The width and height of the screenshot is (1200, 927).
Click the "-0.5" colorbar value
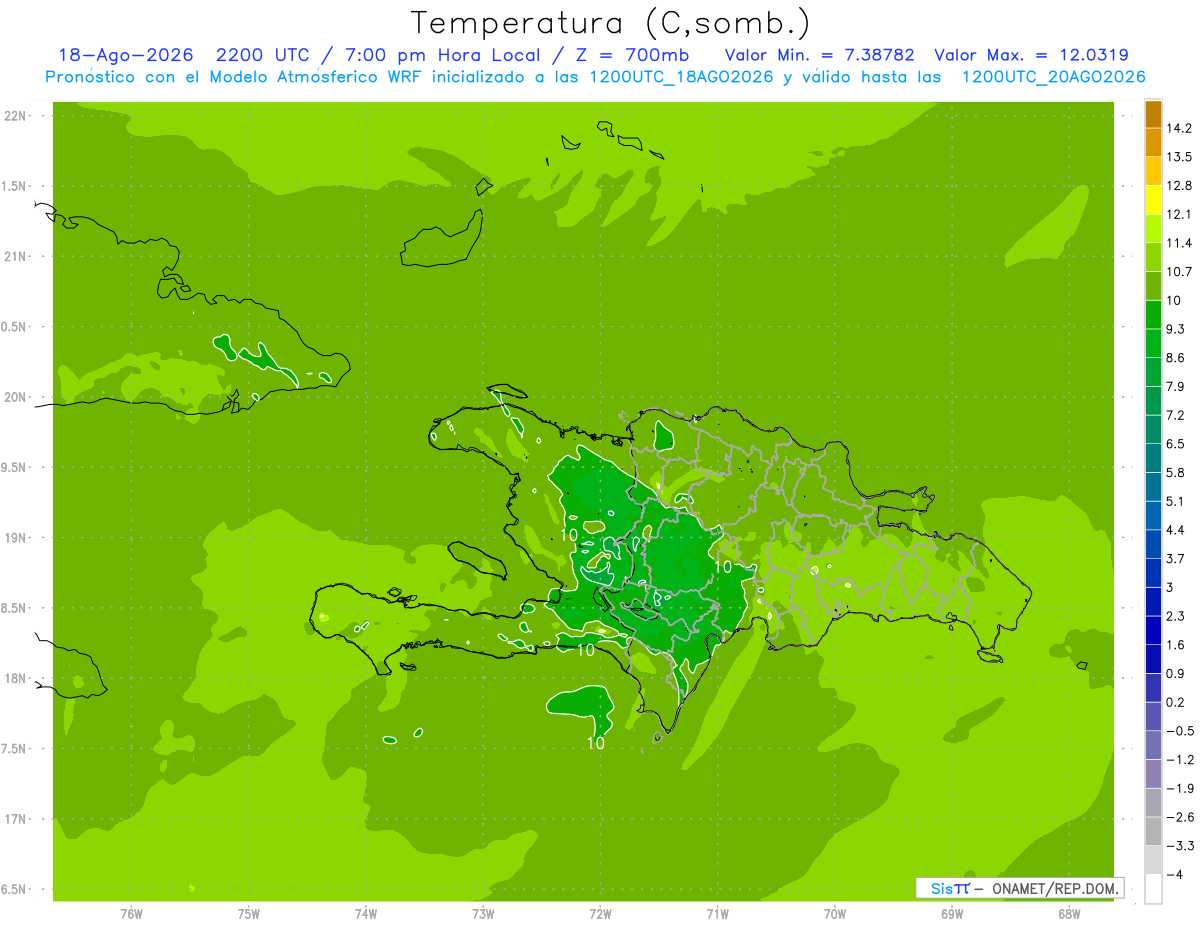[x=1180, y=731]
